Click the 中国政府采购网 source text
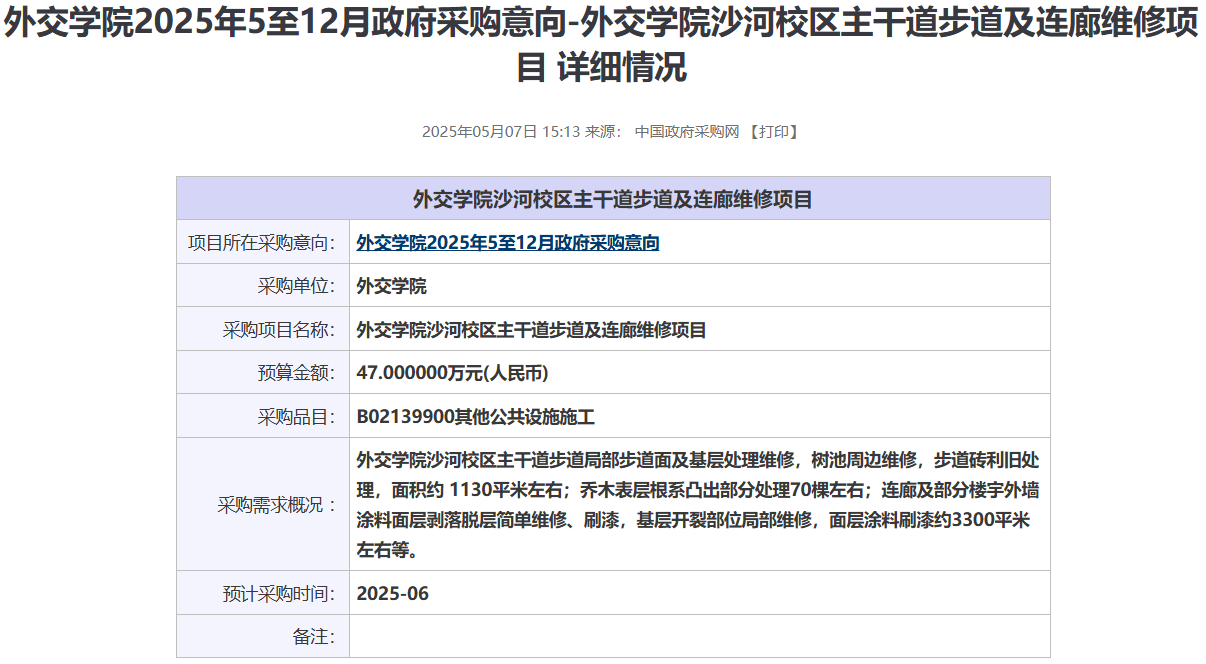Screen dimensions: 1206x664 686,131
